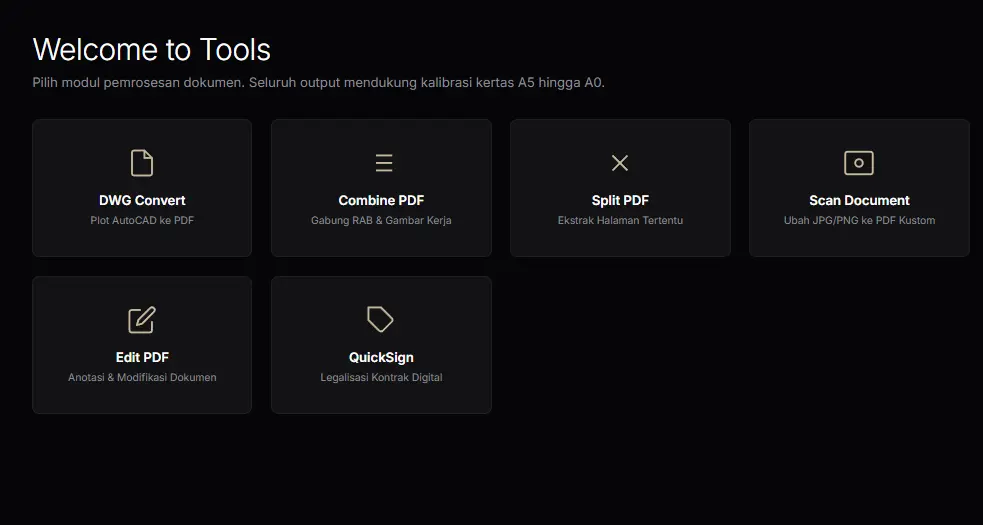The height and width of the screenshot is (525, 983).
Task: Click the 'Legalisasi Kontrak Digital' subtitle
Action: pyautogui.click(x=381, y=377)
